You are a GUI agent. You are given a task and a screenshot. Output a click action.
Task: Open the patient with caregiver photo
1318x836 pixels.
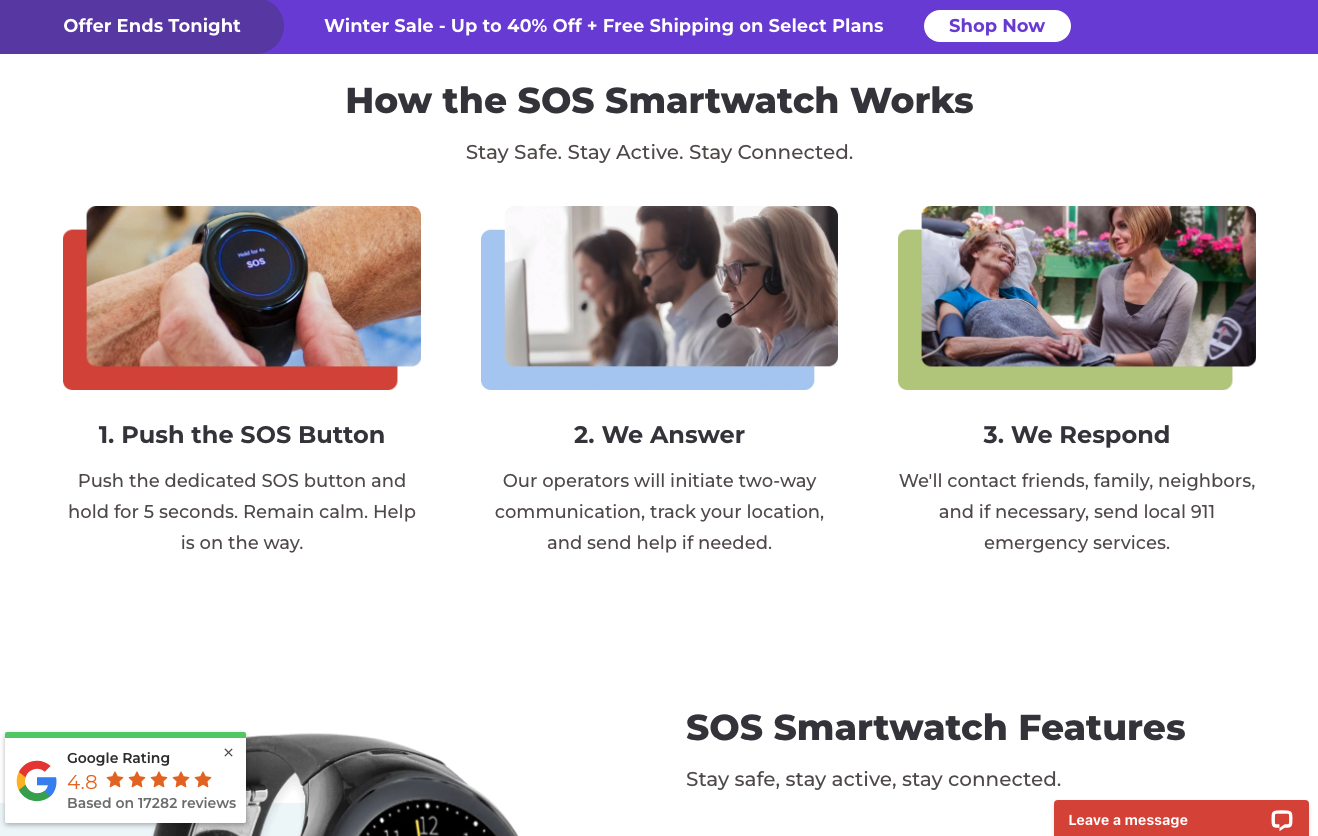tap(1088, 286)
